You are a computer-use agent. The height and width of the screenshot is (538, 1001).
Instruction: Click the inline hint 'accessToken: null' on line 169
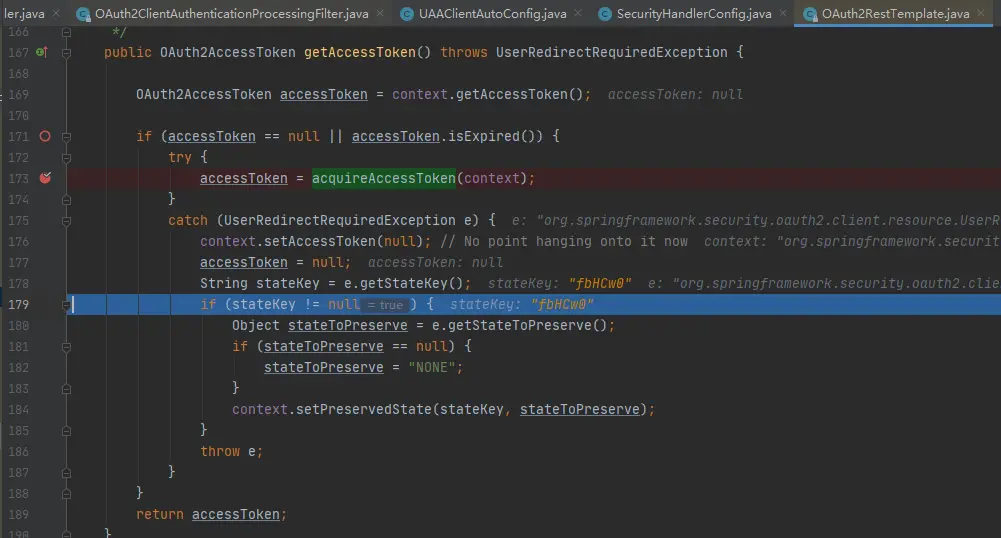(675, 94)
